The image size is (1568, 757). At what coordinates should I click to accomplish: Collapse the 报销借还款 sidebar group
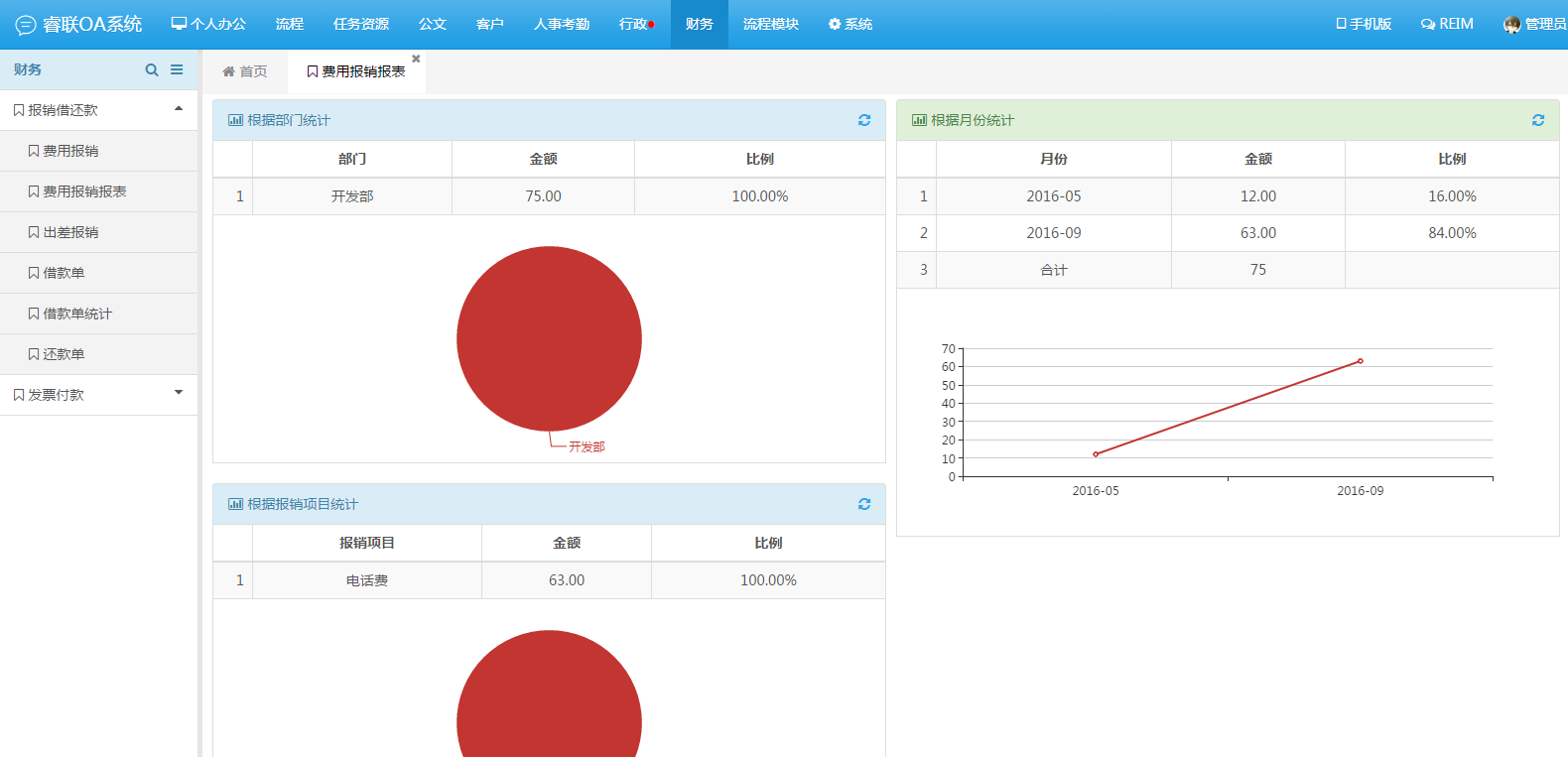(179, 109)
